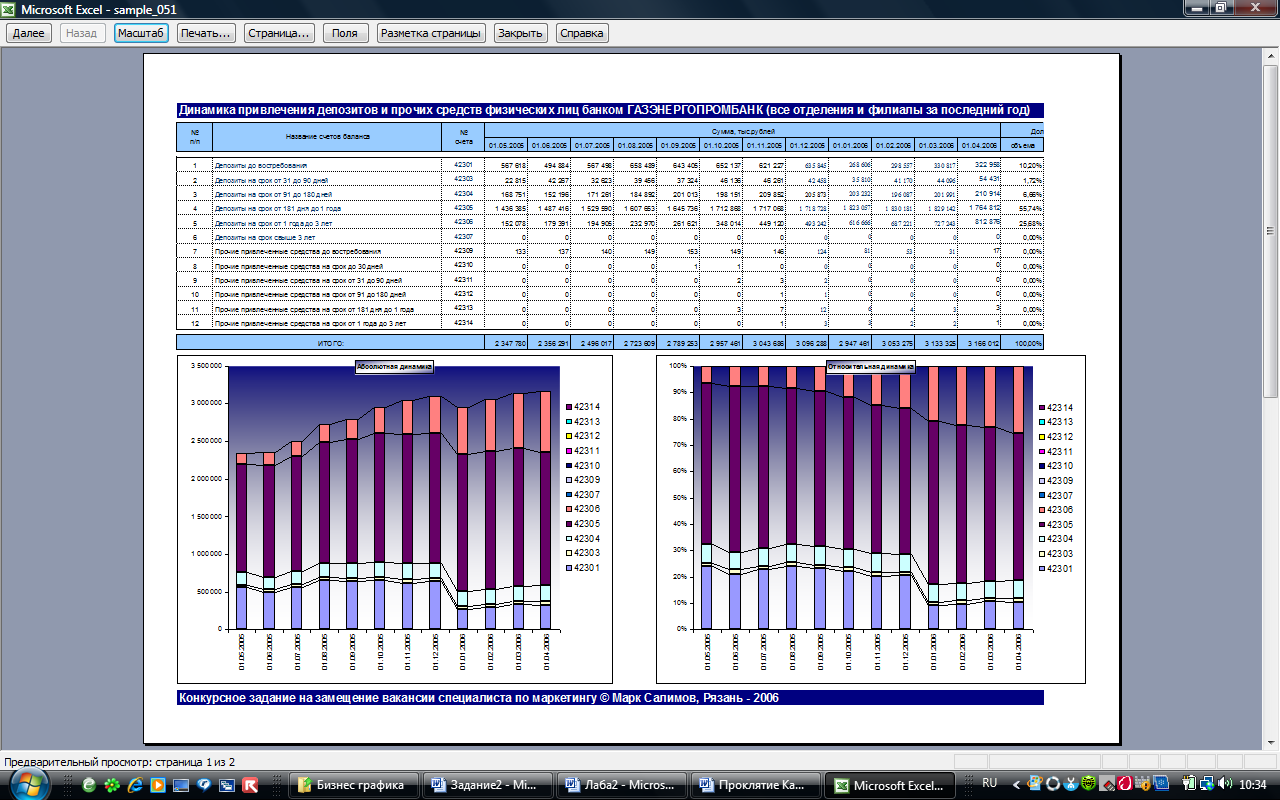Click the preview scrollbar down arrow
The image size is (1280, 800).
(x=1271, y=744)
